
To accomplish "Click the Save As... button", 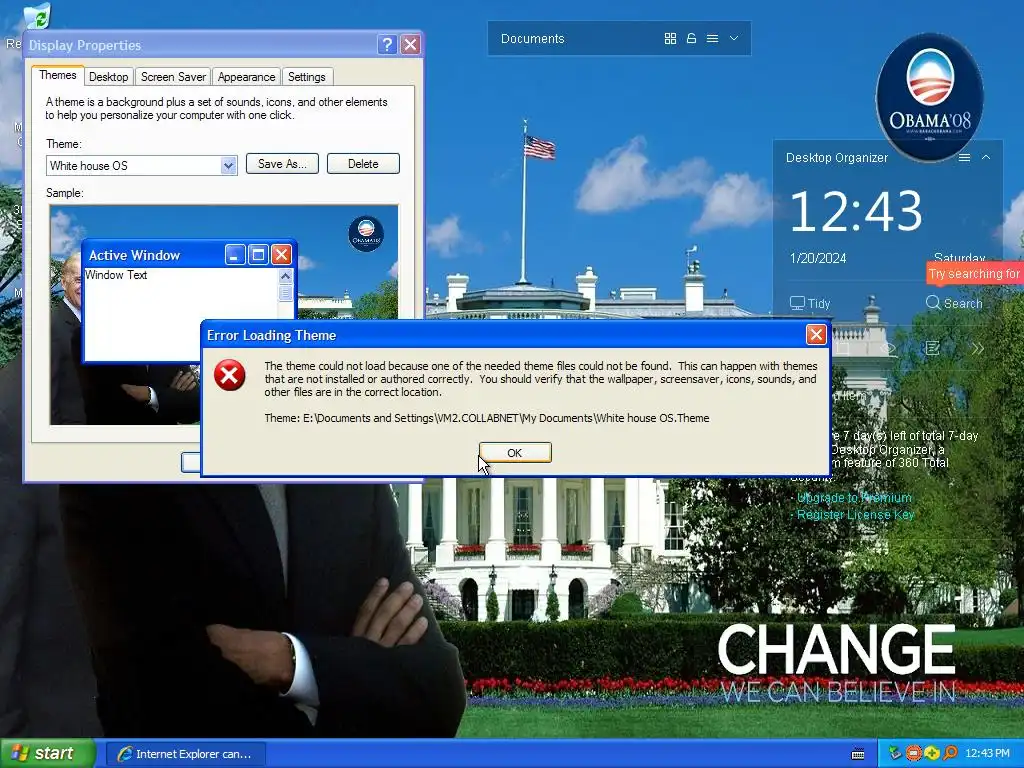I will pyautogui.click(x=282, y=164).
